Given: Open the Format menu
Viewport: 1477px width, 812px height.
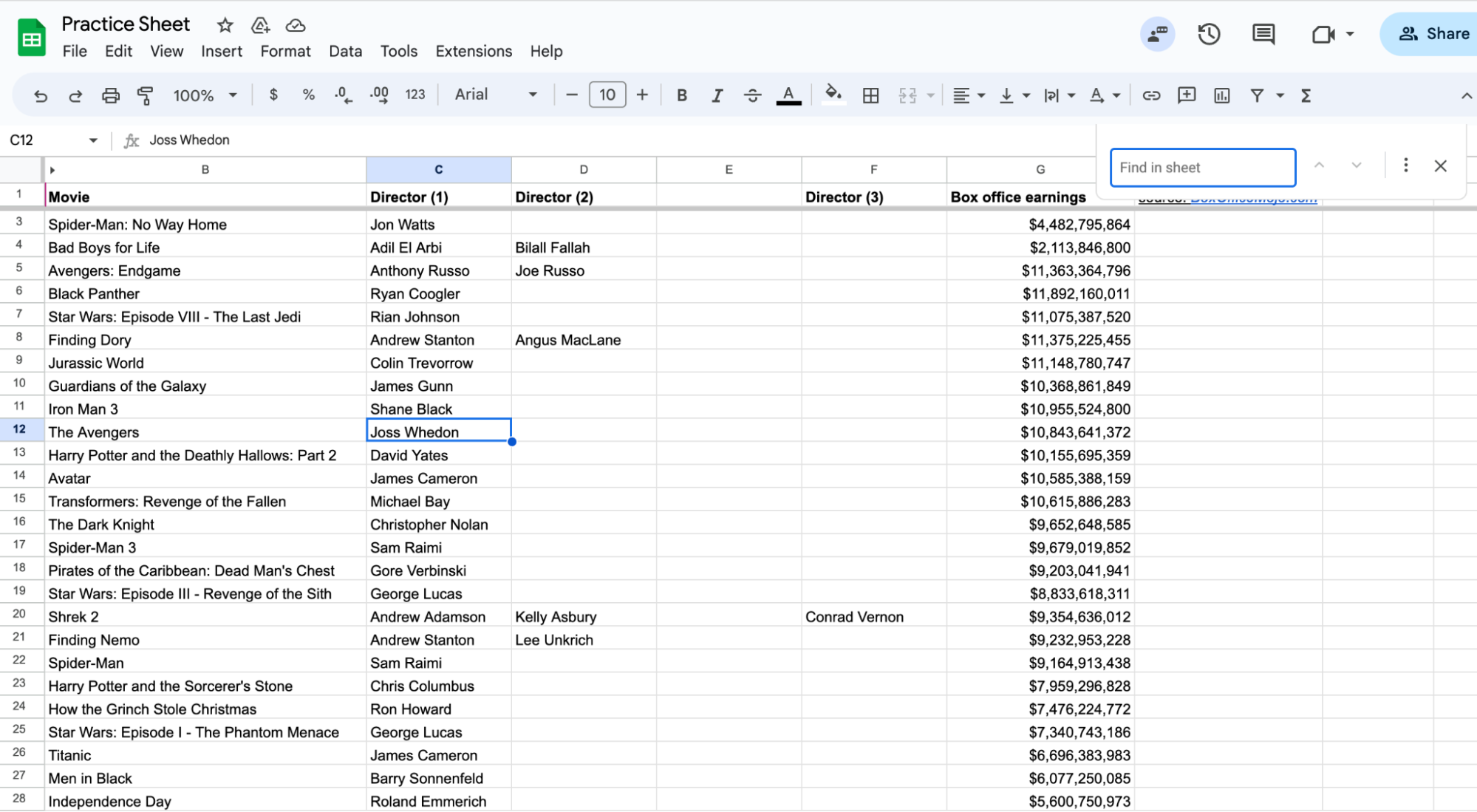Looking at the screenshot, I should [x=285, y=51].
